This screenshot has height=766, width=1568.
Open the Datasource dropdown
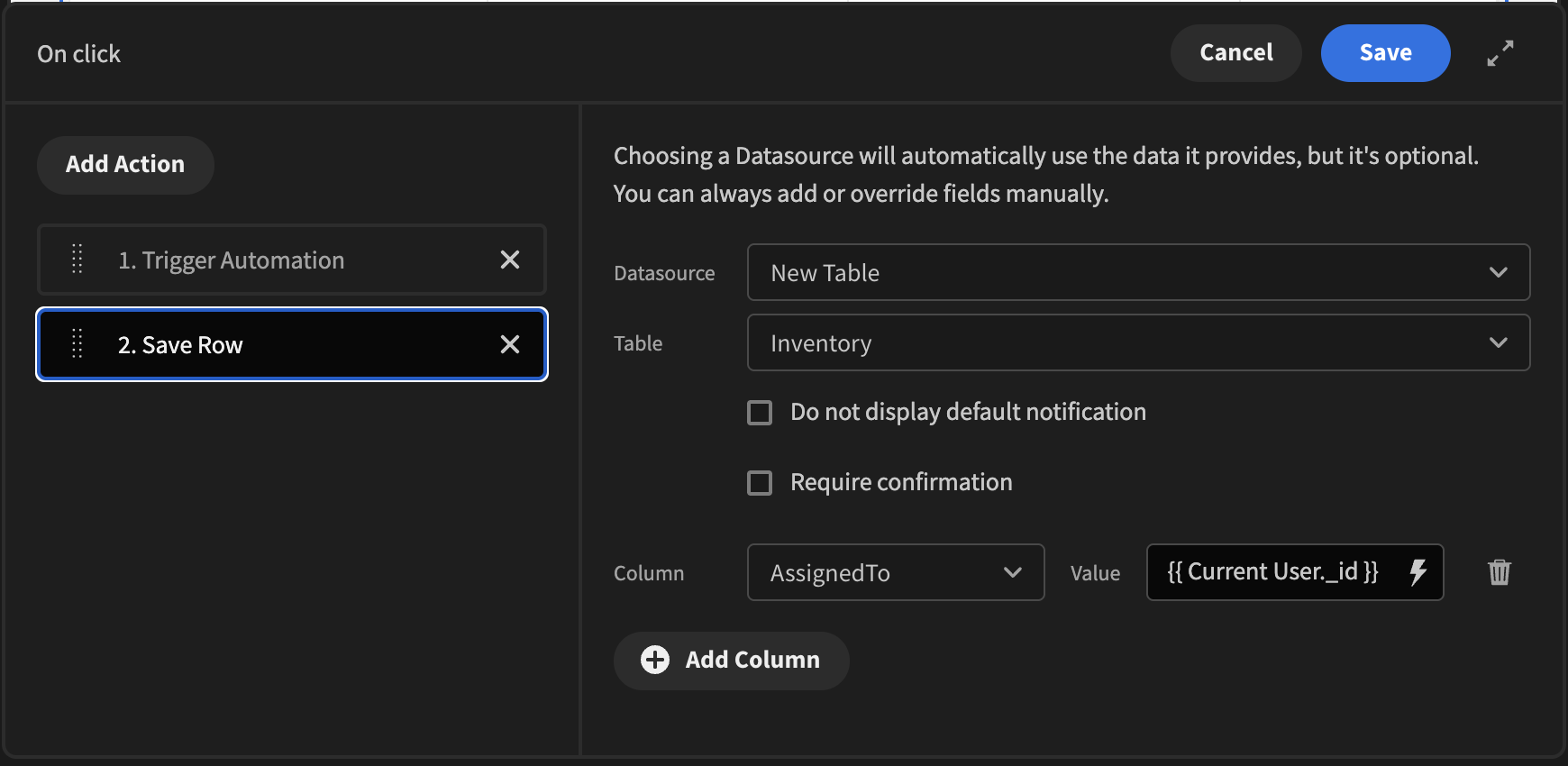click(x=1138, y=272)
